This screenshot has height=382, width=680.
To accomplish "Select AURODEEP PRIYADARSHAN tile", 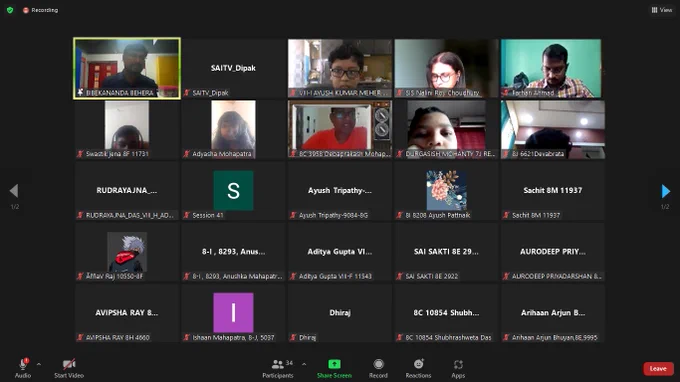I will [552, 252].
